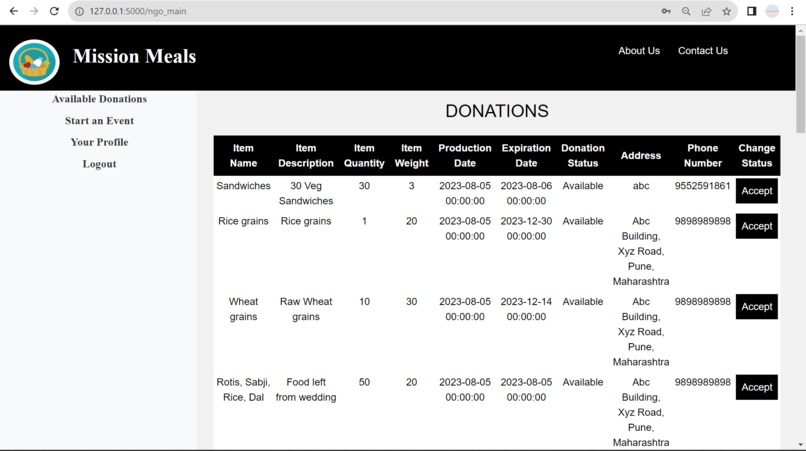
Task: Click phone number 9552591861
Action: (703, 186)
